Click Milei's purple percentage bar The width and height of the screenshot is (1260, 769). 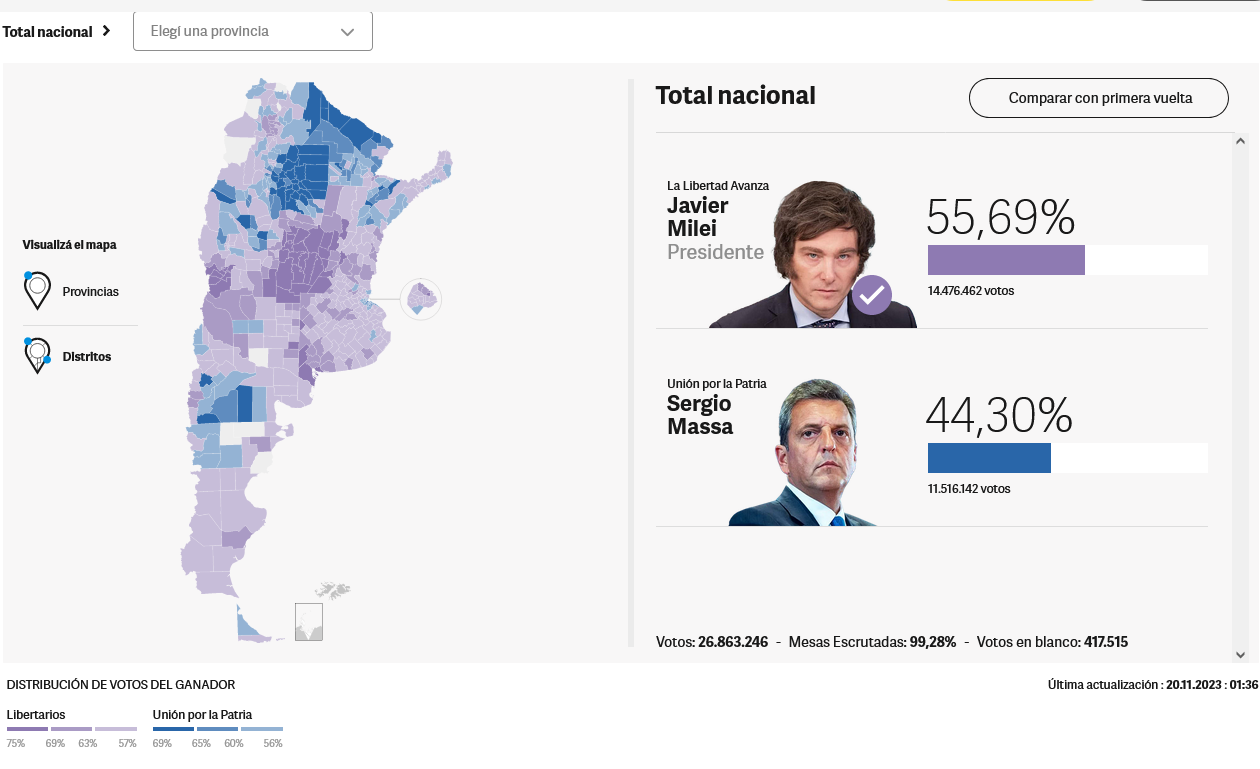point(1006,260)
